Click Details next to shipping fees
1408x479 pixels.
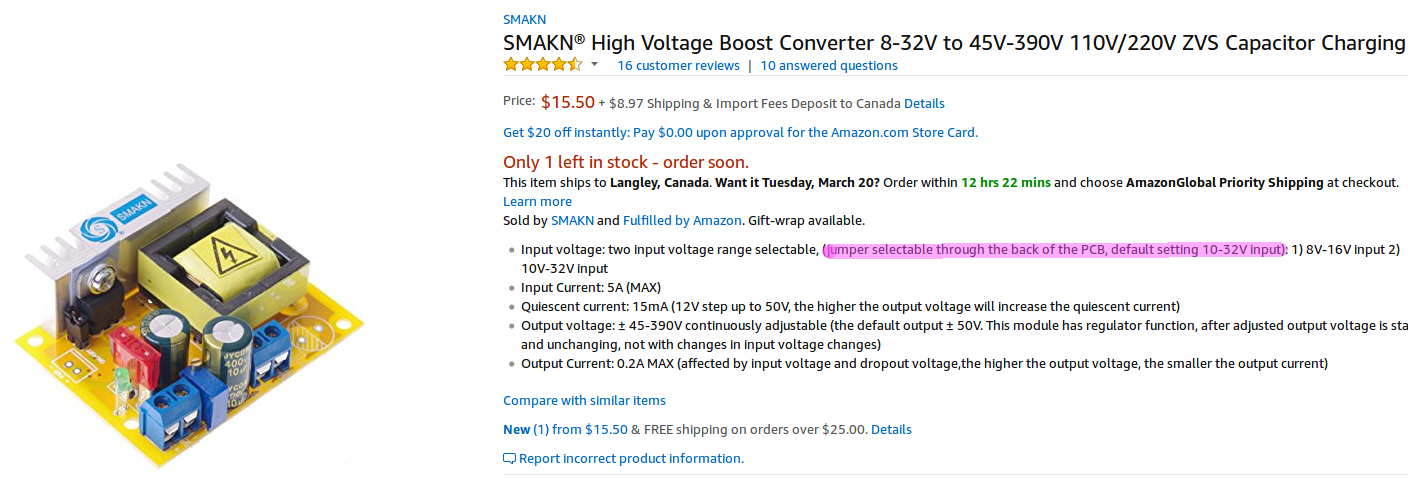(924, 103)
